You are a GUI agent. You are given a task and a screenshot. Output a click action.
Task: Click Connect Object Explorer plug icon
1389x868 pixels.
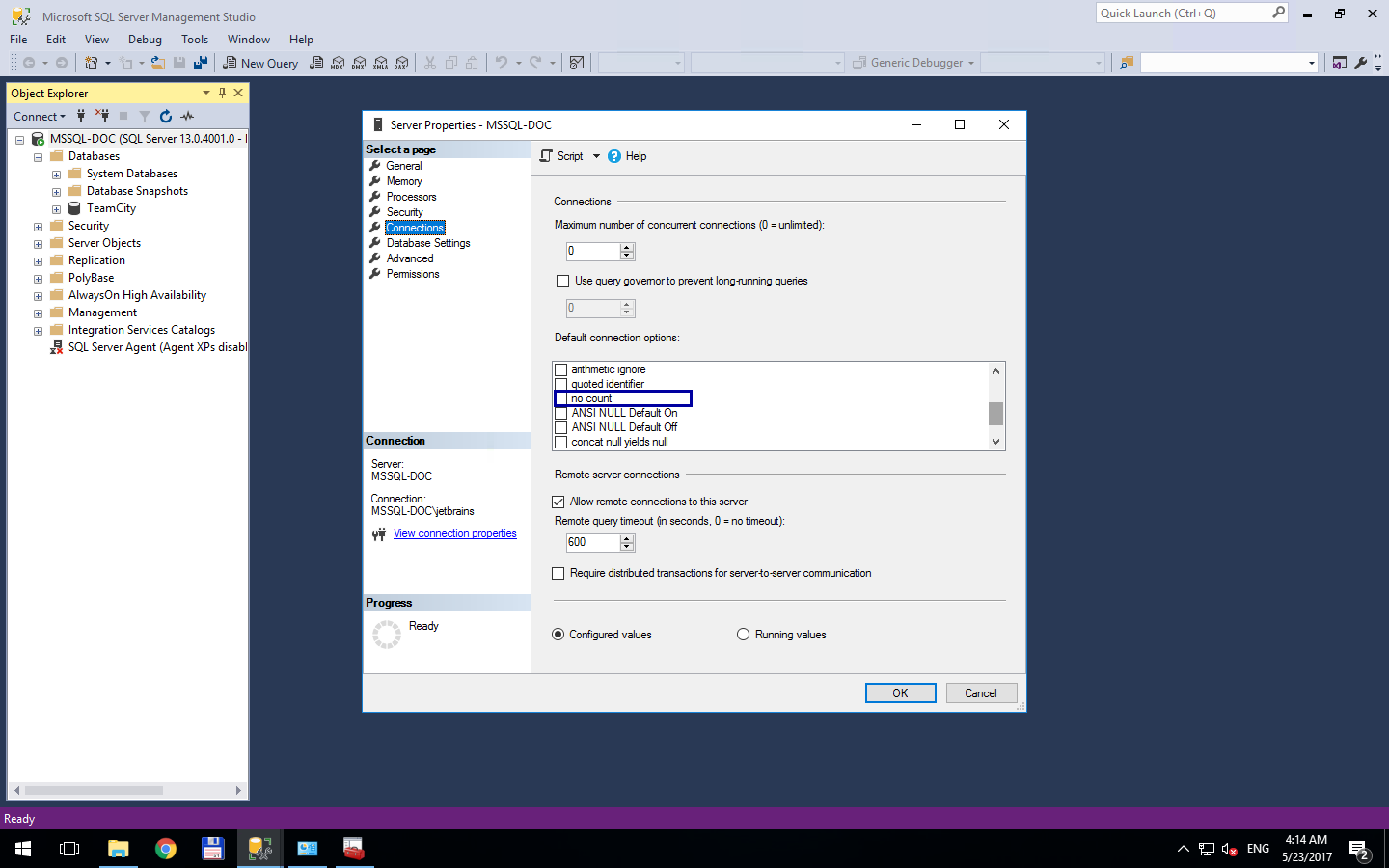point(81,116)
